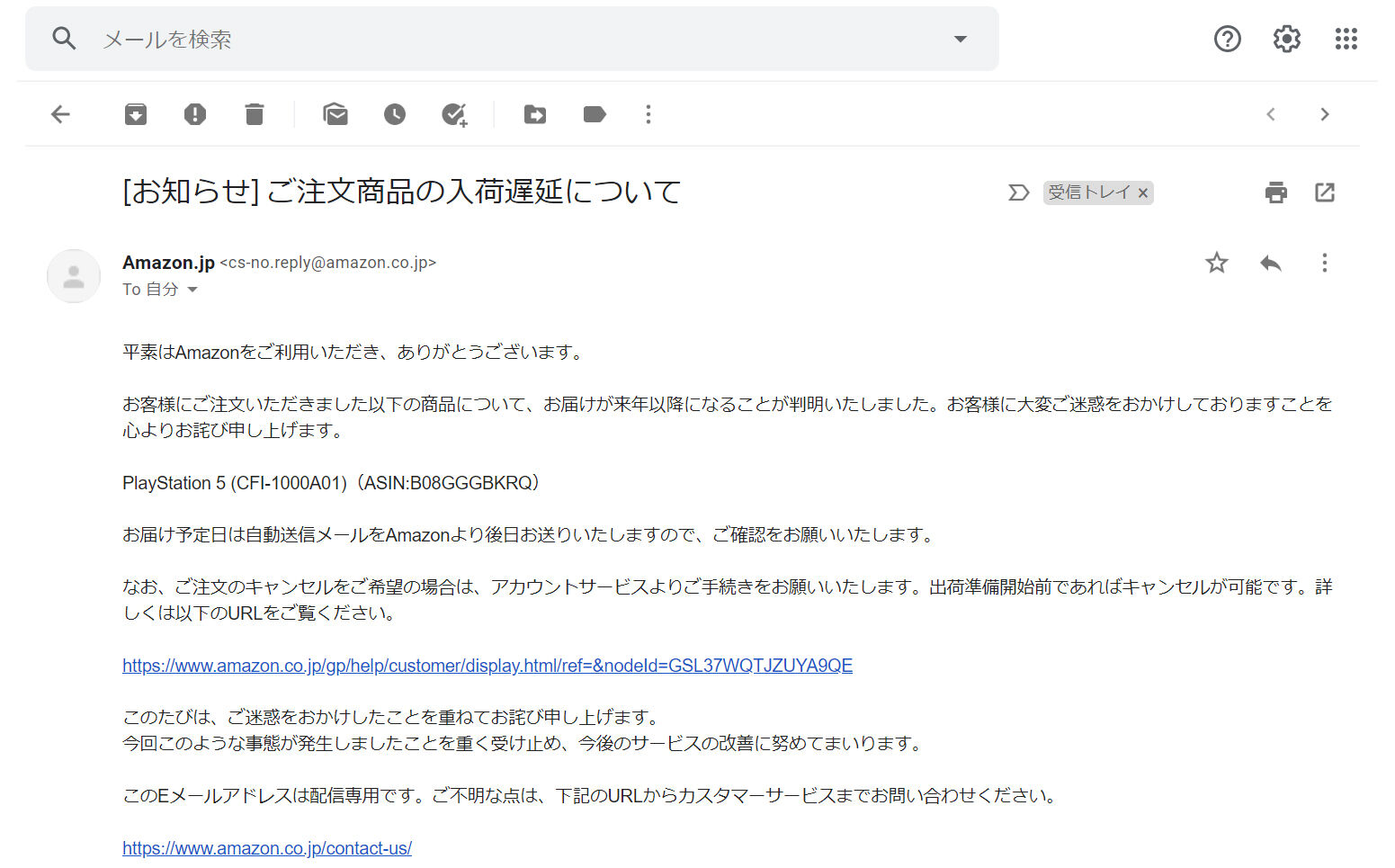Star this message
Viewport: 1395px width, 868px height.
tap(1217, 263)
